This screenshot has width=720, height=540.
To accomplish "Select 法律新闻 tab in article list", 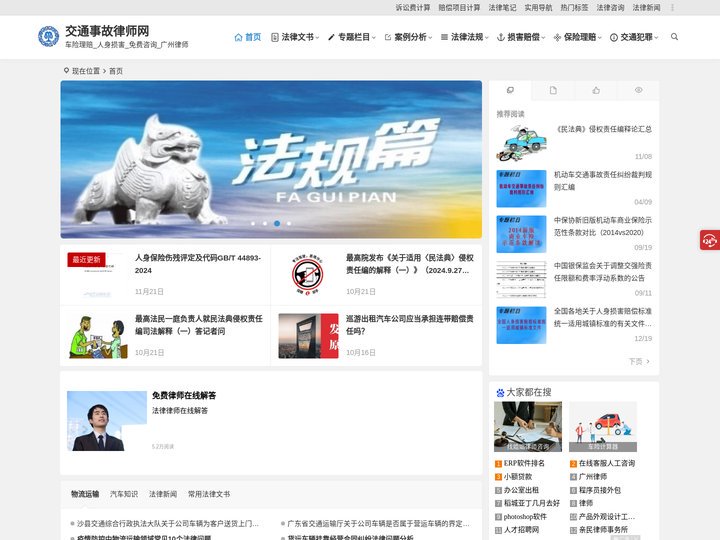I will coord(163,494).
